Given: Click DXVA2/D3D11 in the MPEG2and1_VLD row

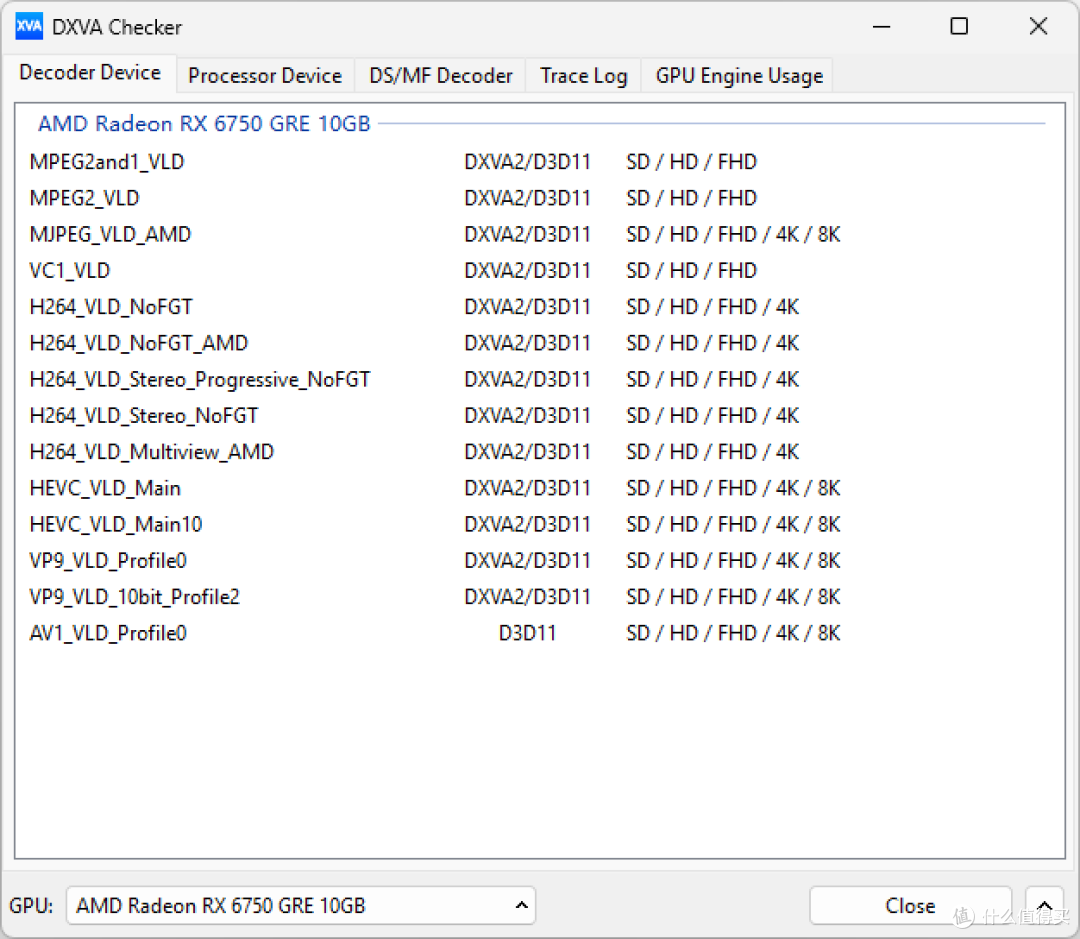Looking at the screenshot, I should point(527,162).
